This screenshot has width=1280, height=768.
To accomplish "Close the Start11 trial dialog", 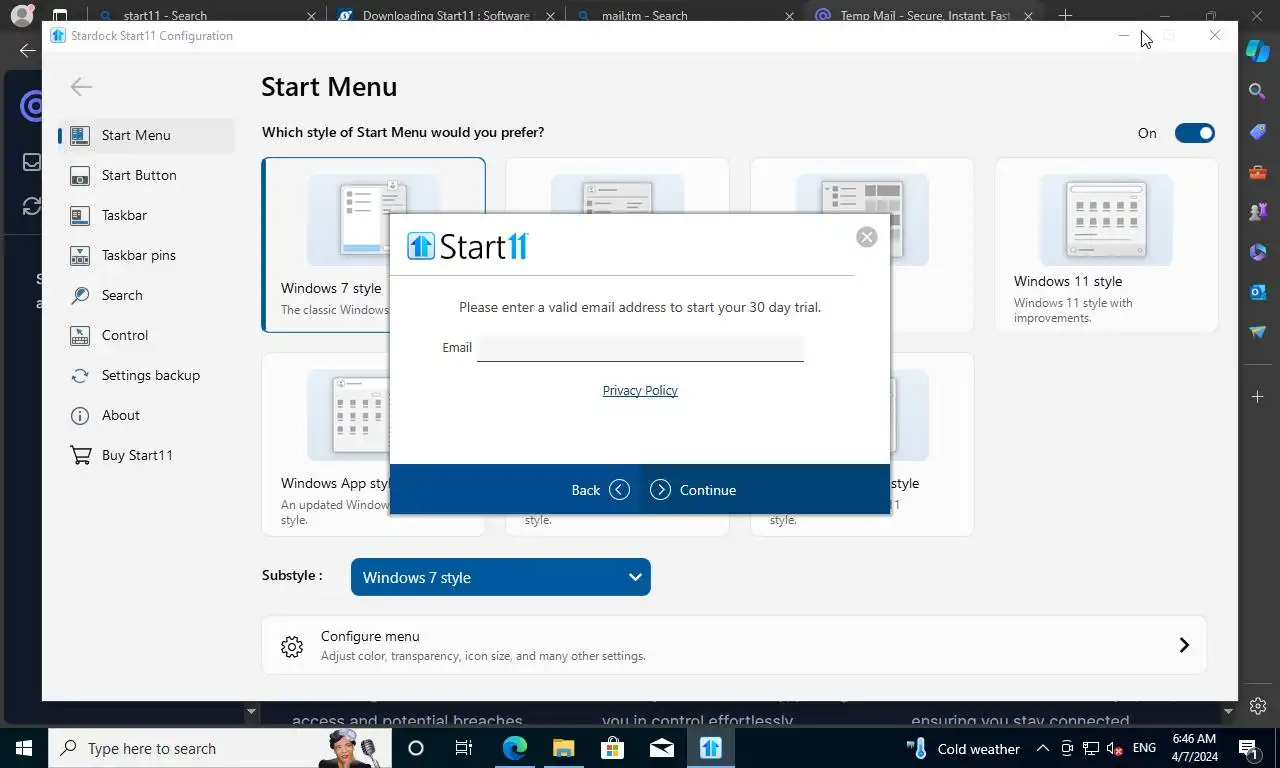I will [x=867, y=237].
